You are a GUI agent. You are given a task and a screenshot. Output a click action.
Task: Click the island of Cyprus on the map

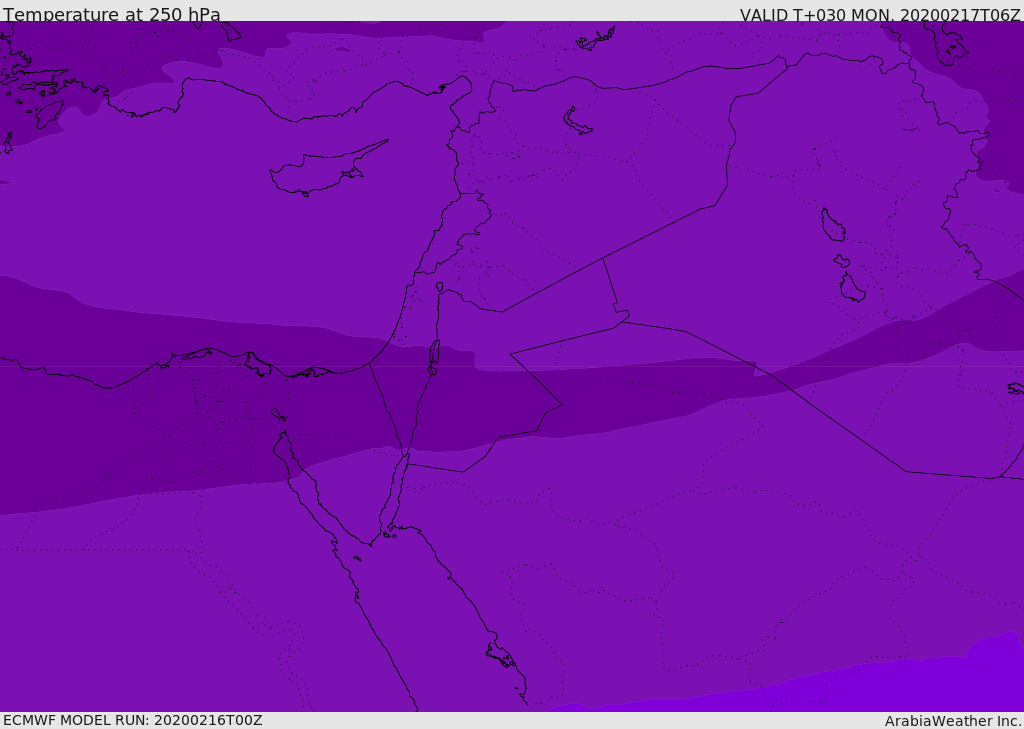tap(327, 169)
